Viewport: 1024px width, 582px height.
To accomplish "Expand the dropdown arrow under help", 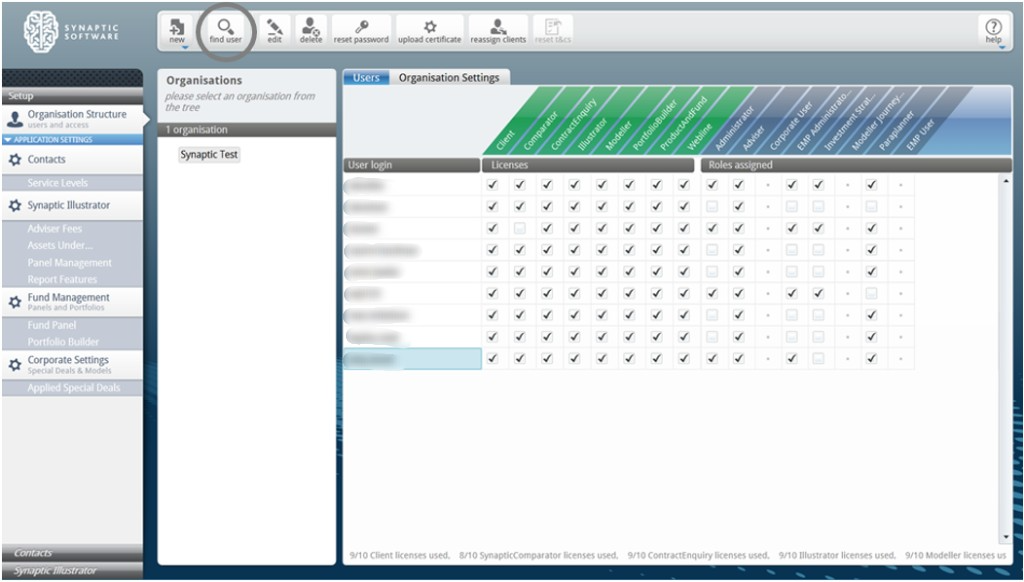I will tap(1001, 48).
